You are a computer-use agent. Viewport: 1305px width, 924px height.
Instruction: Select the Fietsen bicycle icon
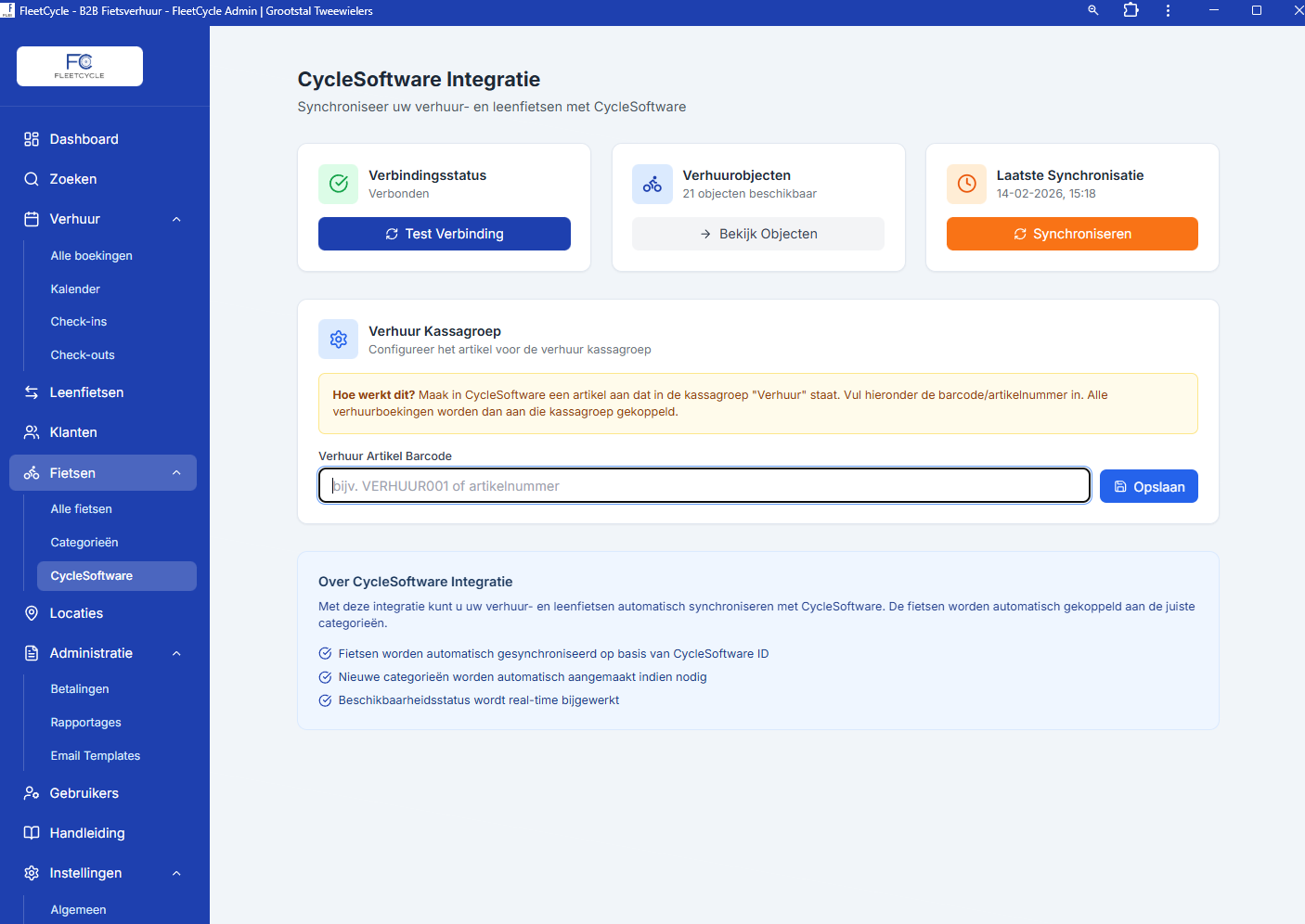(31, 472)
